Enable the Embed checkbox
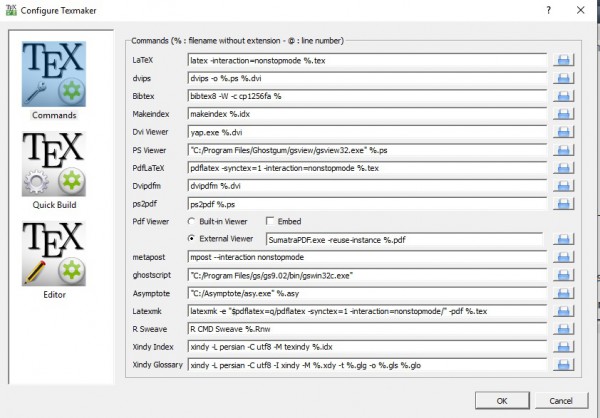Viewport: 600px width, 418px height. tap(270, 220)
